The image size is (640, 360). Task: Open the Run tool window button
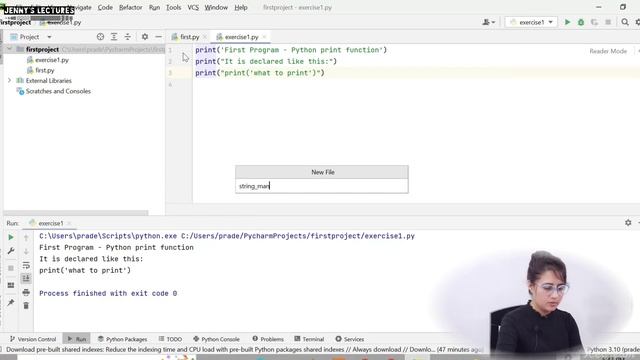tap(77, 339)
